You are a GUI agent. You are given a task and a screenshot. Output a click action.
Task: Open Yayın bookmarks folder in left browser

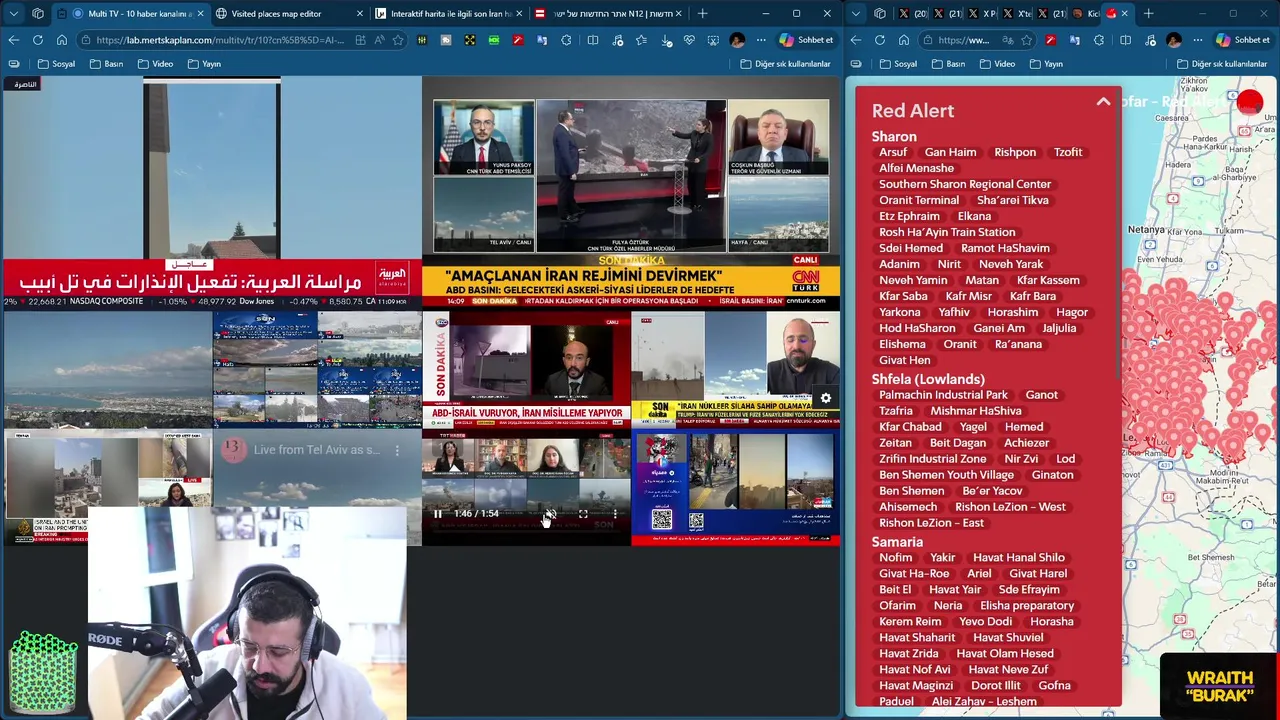(x=204, y=64)
